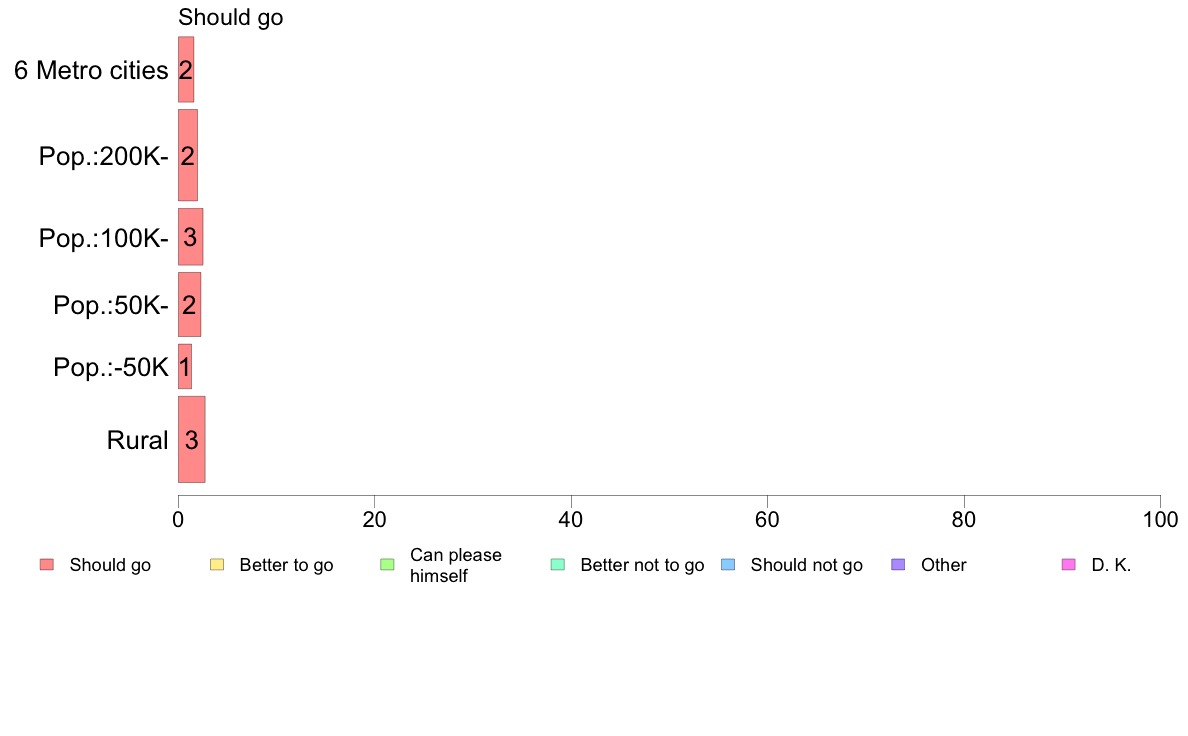The height and width of the screenshot is (736, 1188).
Task: Click the 6 Metro cities bar
Action: [x=186, y=70]
